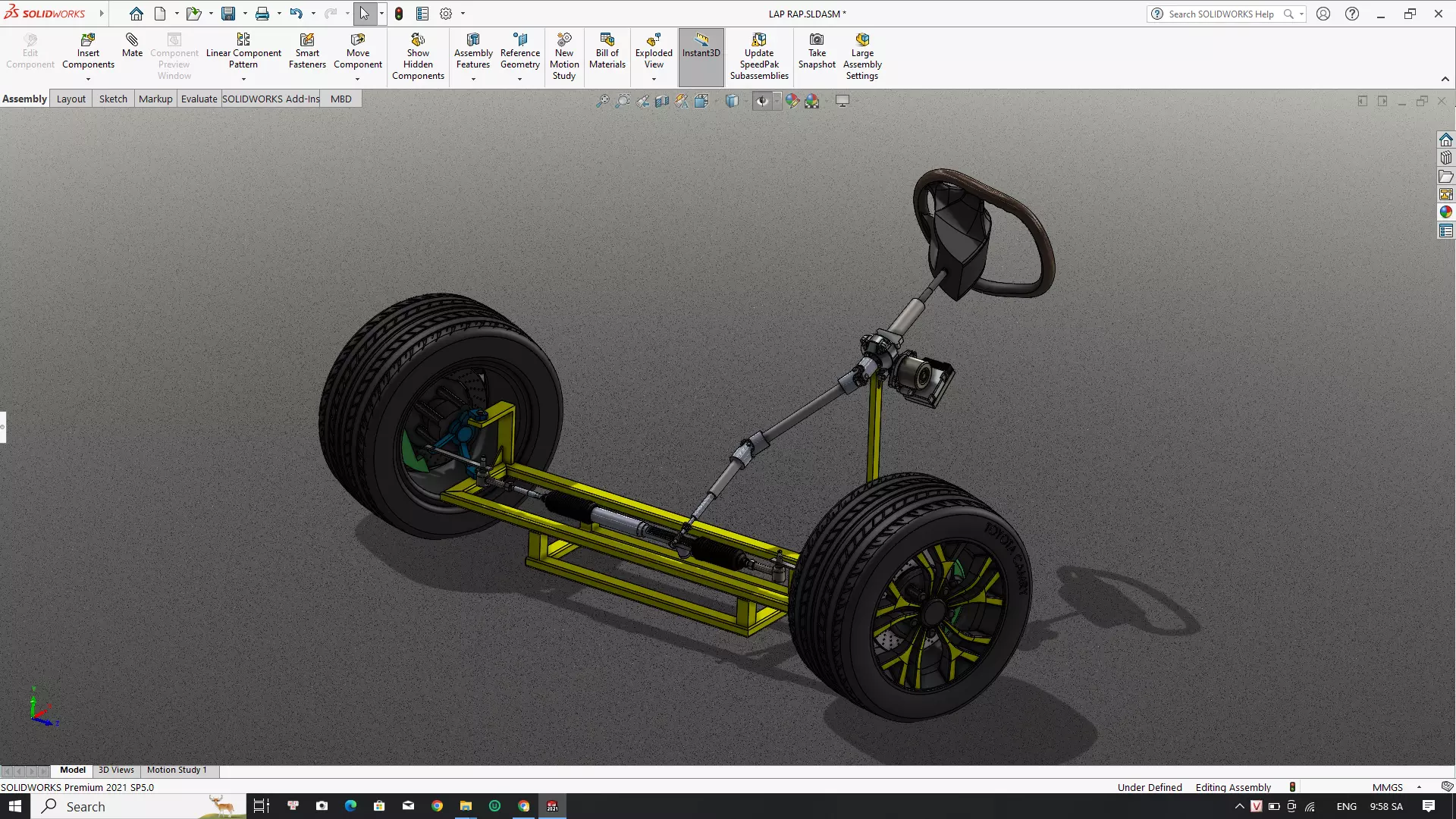Click Zoom to Area icon
Screen dimensions: 1456x819
[x=623, y=101]
